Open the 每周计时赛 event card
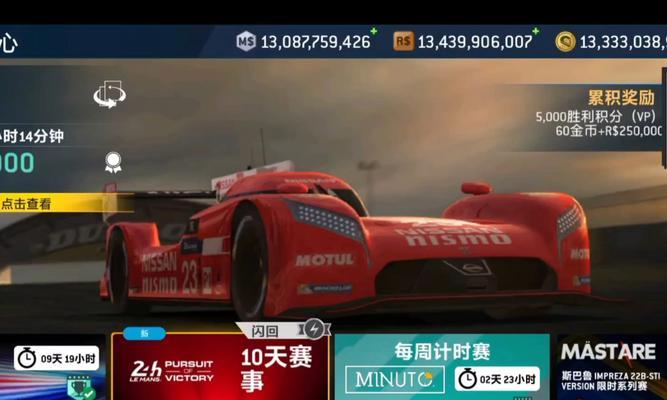This screenshot has width=667, height=400. click(442, 366)
